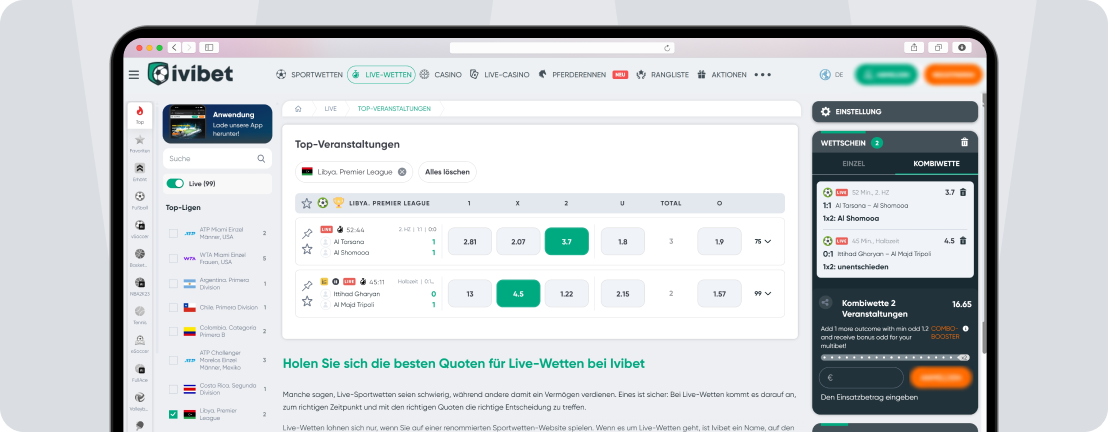The image size is (1108, 432).
Task: Click the trophy icon in league header
Action: click(x=338, y=203)
